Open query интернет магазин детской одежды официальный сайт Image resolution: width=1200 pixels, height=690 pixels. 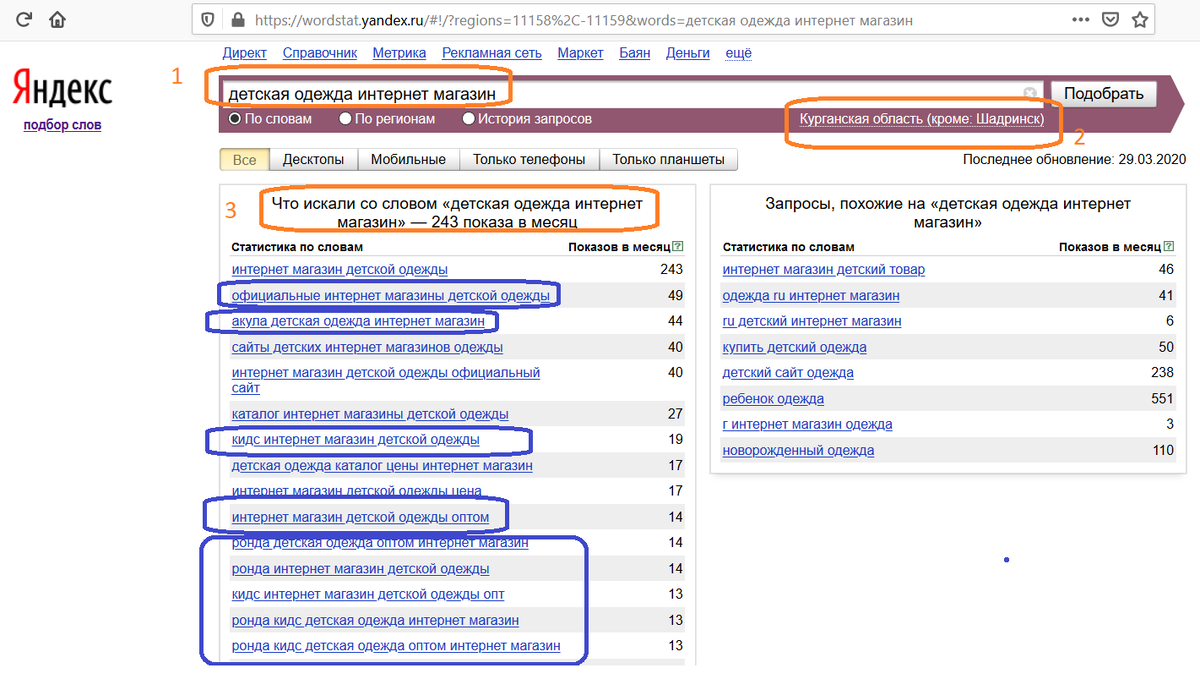pyautogui.click(x=386, y=380)
